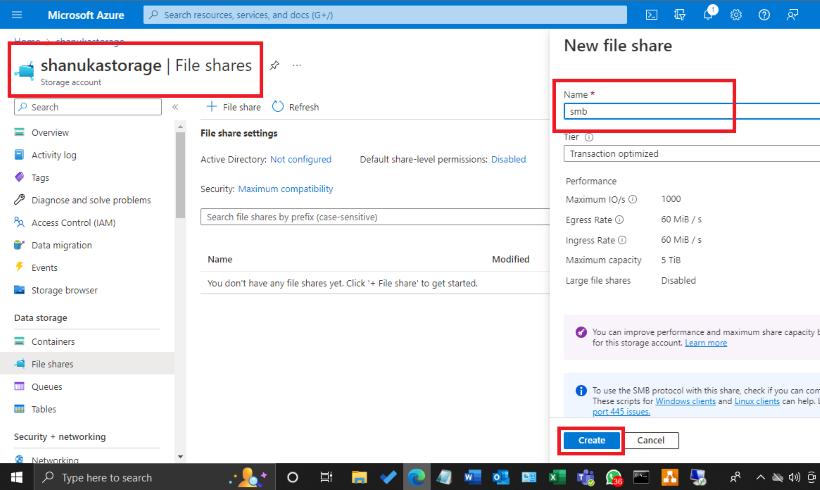Click the Learn more link

[705, 343]
